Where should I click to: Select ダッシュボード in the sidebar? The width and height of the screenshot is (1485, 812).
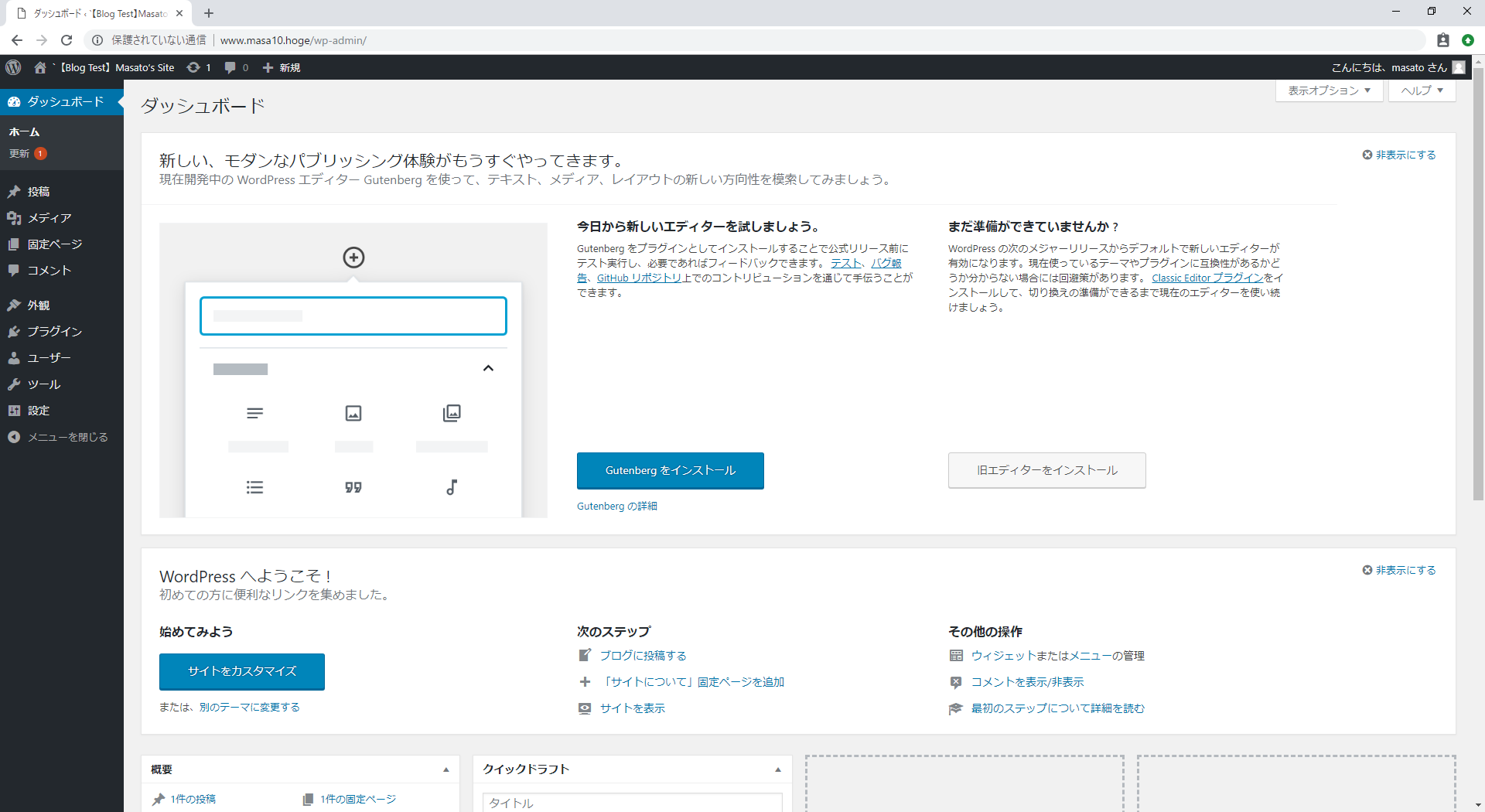pos(62,102)
